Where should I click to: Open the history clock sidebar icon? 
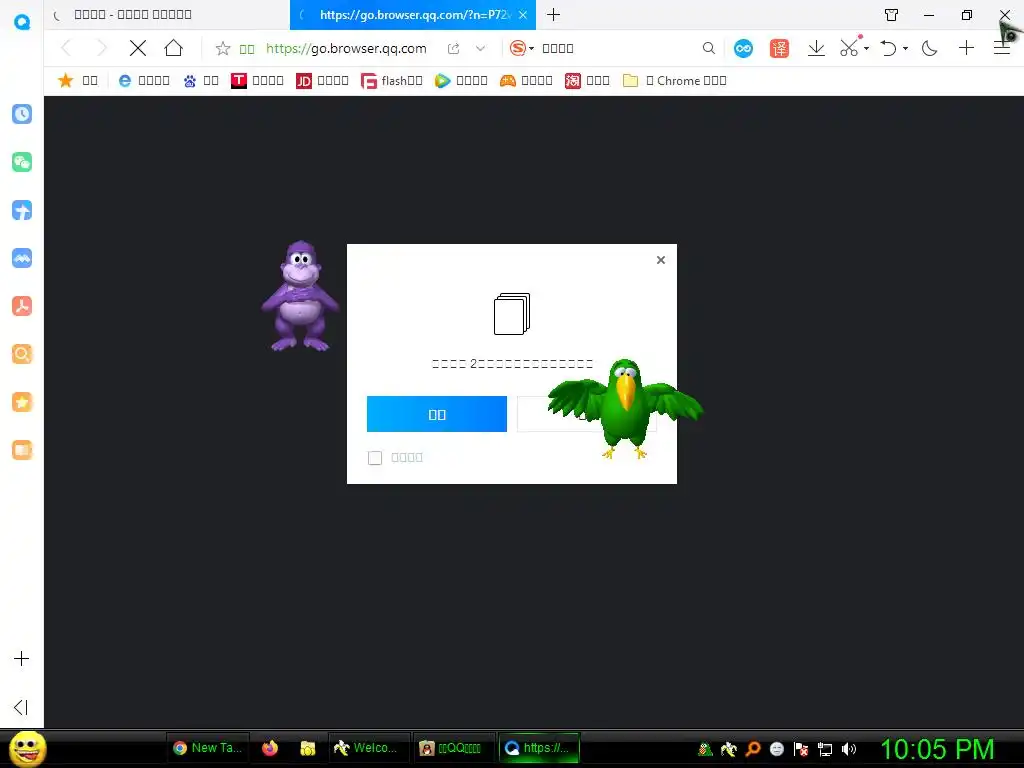(x=22, y=114)
